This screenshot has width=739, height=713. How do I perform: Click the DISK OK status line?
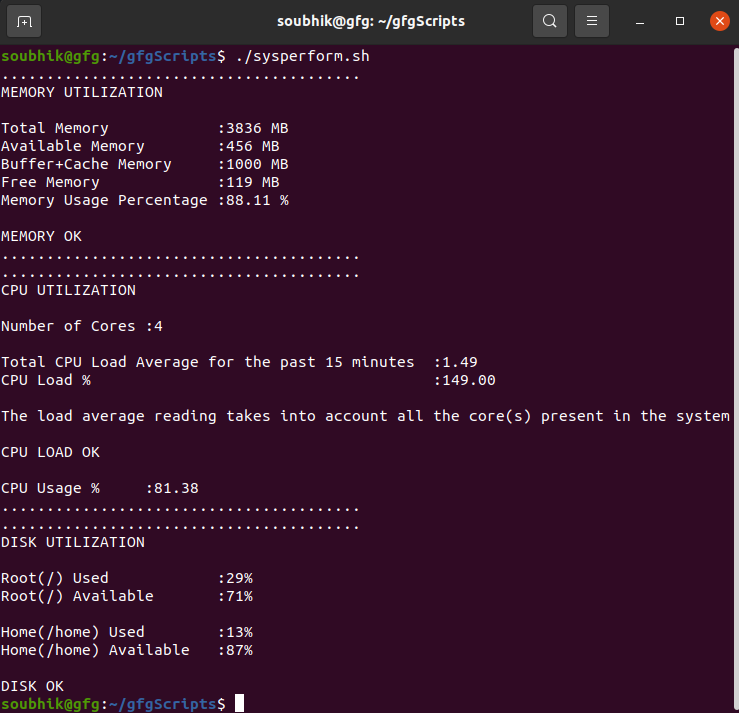click(x=33, y=686)
